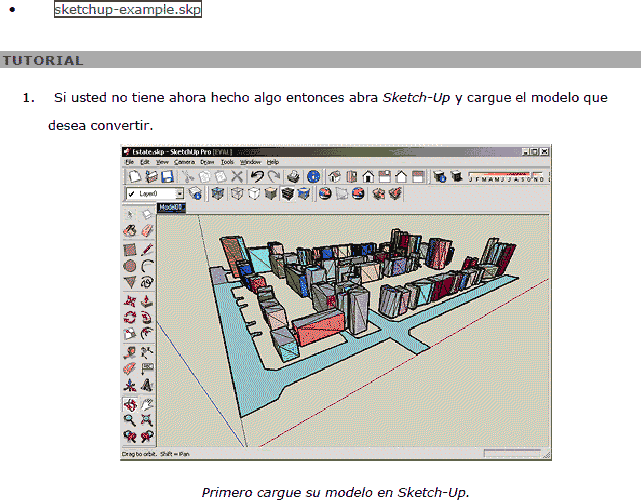Click the Print icon
The height and width of the screenshot is (500, 641).
[x=293, y=177]
